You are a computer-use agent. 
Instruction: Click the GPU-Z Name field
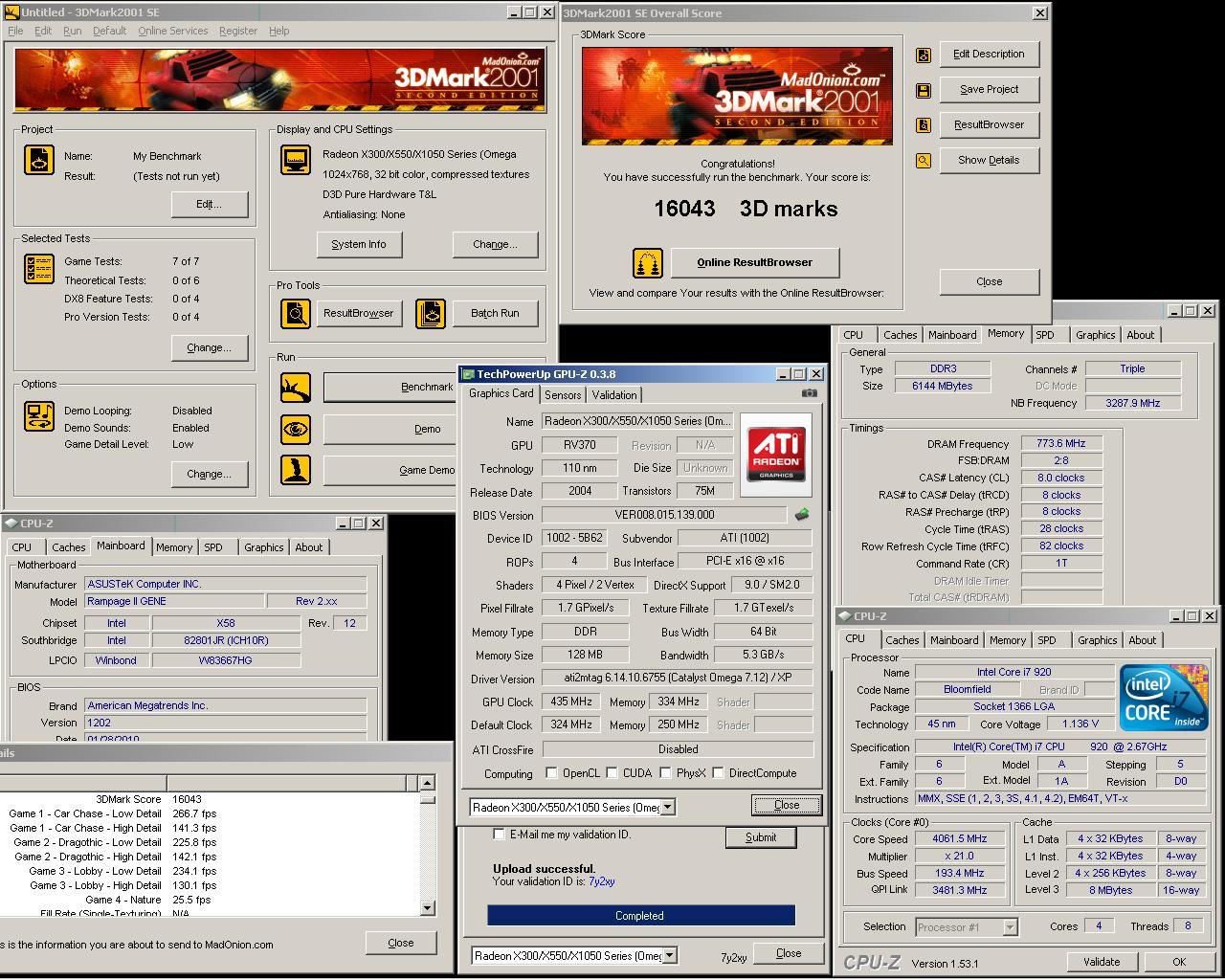pos(638,421)
